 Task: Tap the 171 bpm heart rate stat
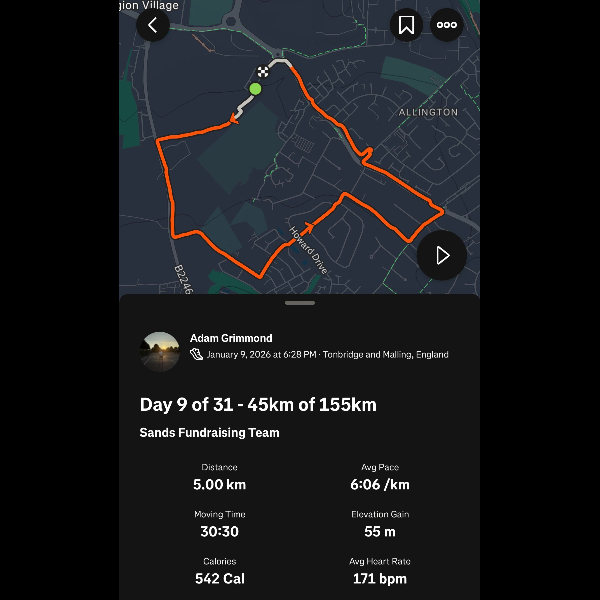pyautogui.click(x=380, y=578)
